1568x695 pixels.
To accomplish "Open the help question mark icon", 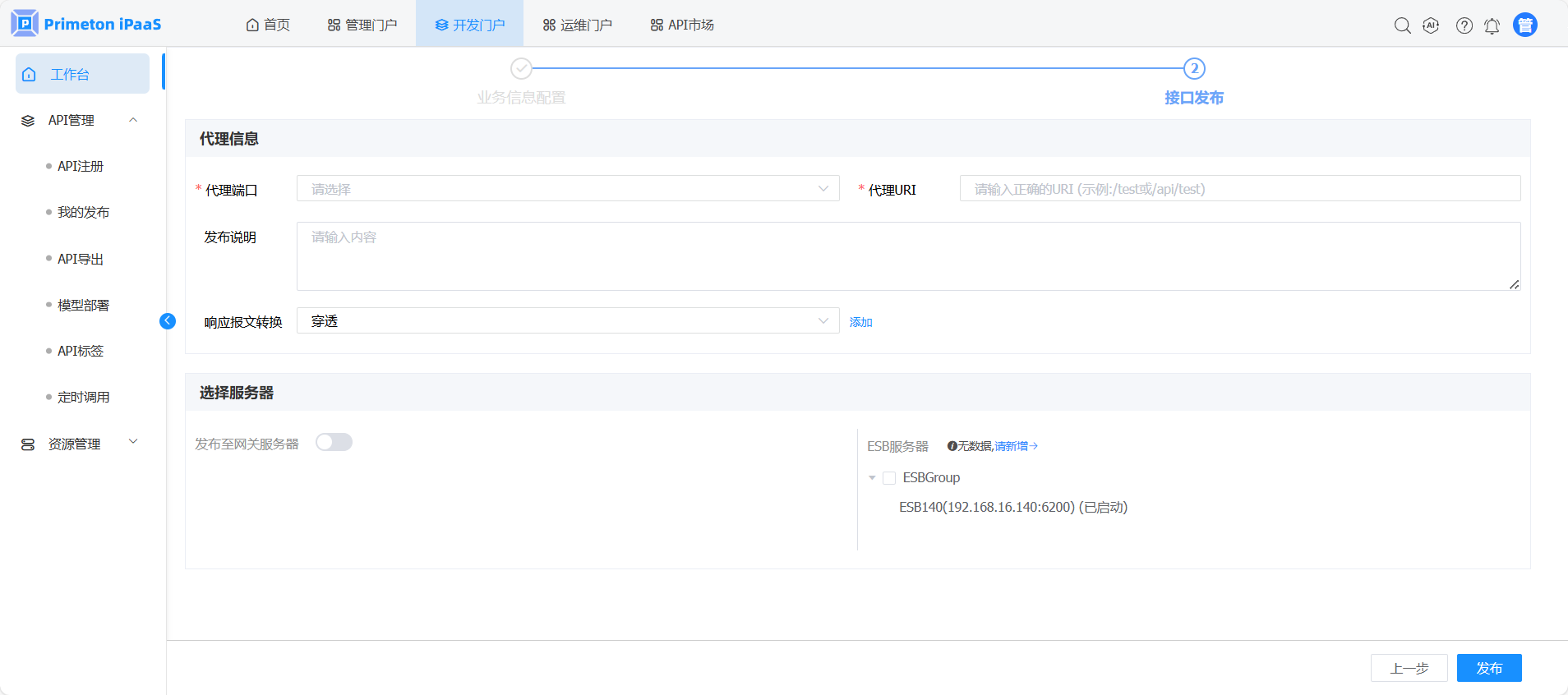I will click(x=1464, y=25).
